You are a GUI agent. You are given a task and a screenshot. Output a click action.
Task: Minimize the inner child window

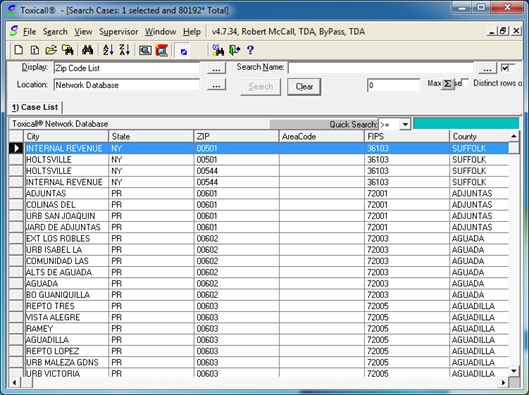point(492,31)
